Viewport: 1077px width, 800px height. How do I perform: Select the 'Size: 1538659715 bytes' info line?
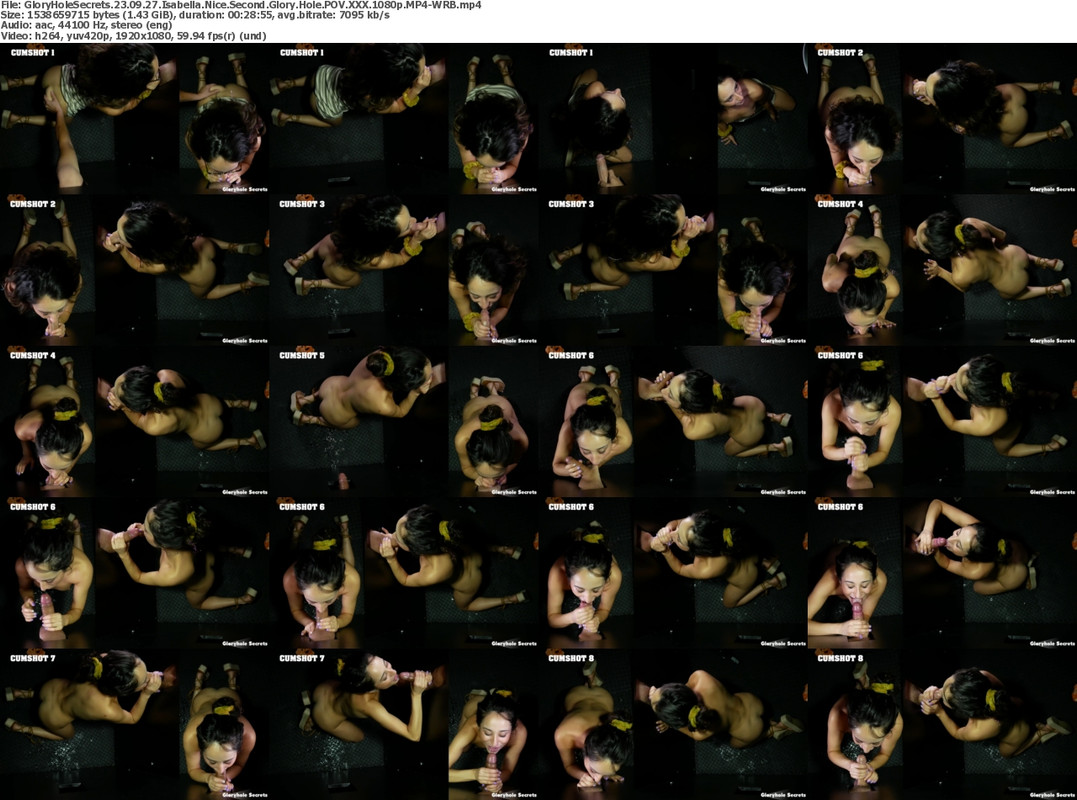[x=195, y=15]
